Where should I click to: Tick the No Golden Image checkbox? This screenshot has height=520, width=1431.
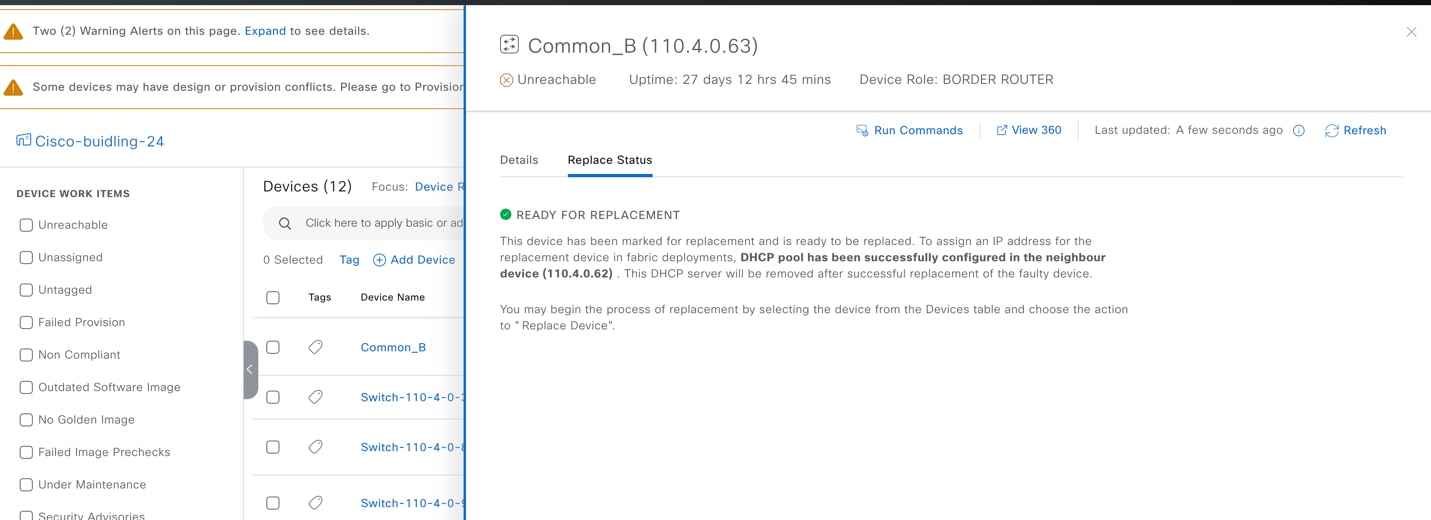26,420
